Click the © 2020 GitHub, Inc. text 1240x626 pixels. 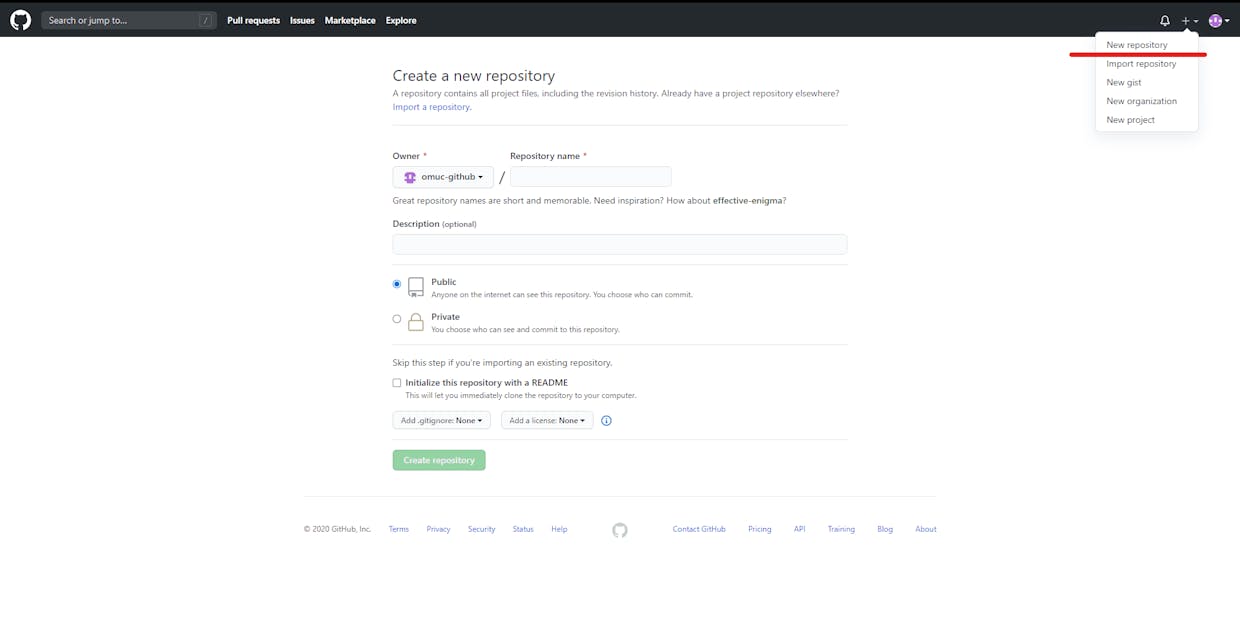pyautogui.click(x=337, y=530)
